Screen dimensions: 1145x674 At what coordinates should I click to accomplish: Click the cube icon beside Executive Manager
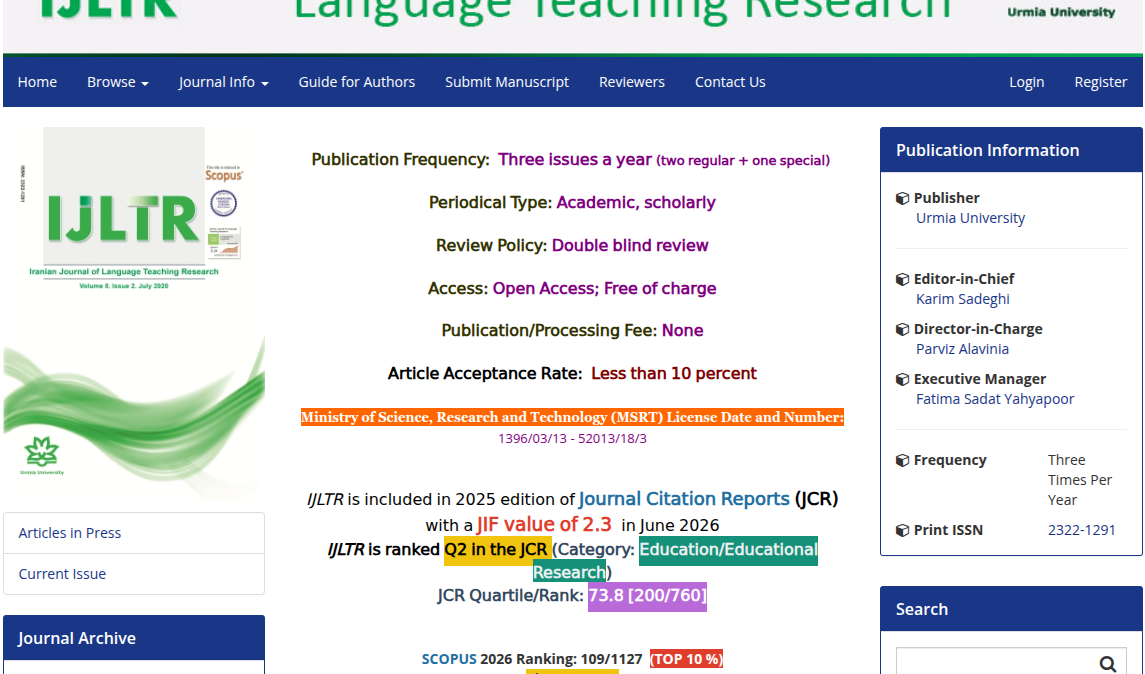tap(903, 380)
